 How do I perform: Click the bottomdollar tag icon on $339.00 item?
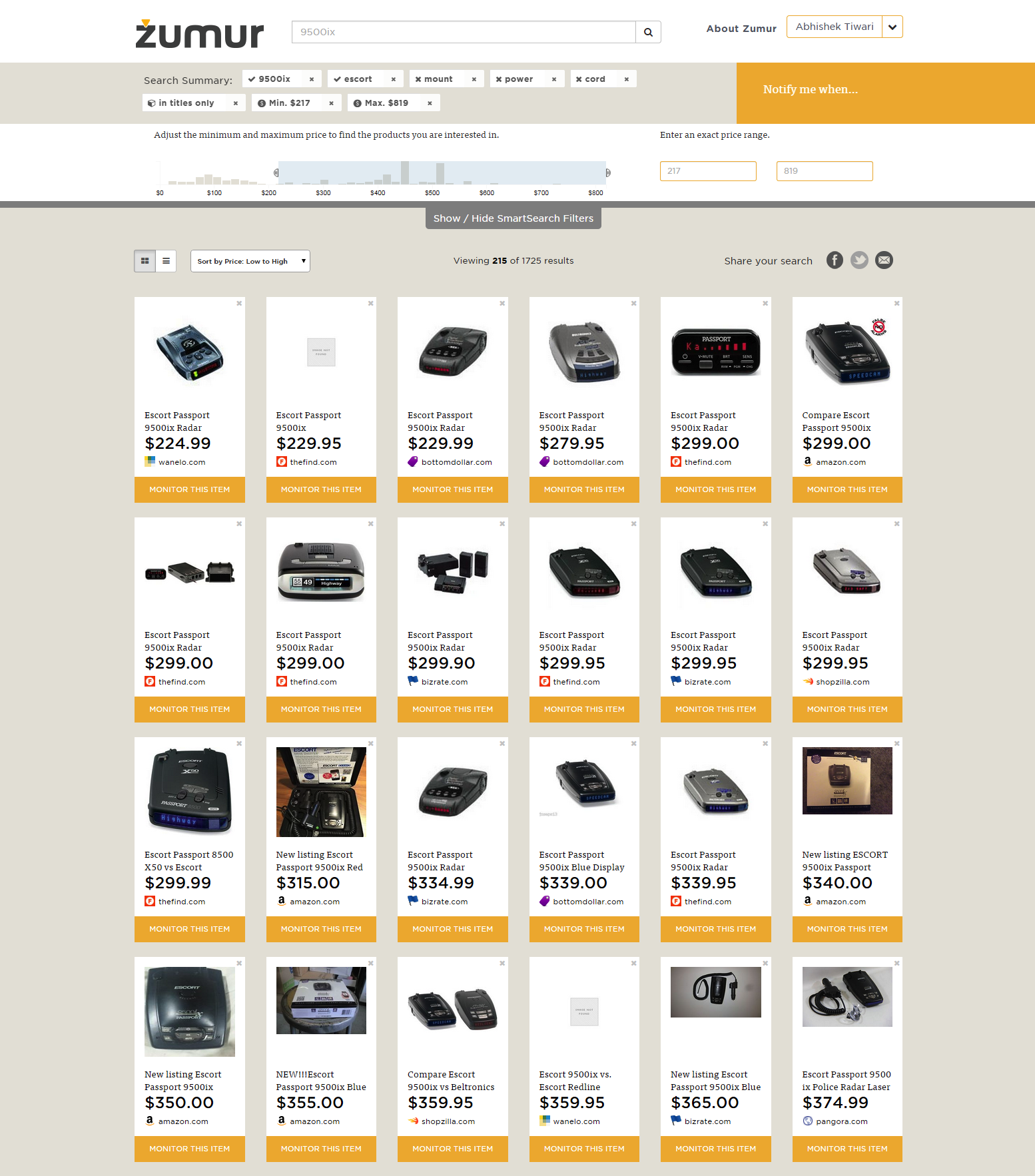[544, 901]
